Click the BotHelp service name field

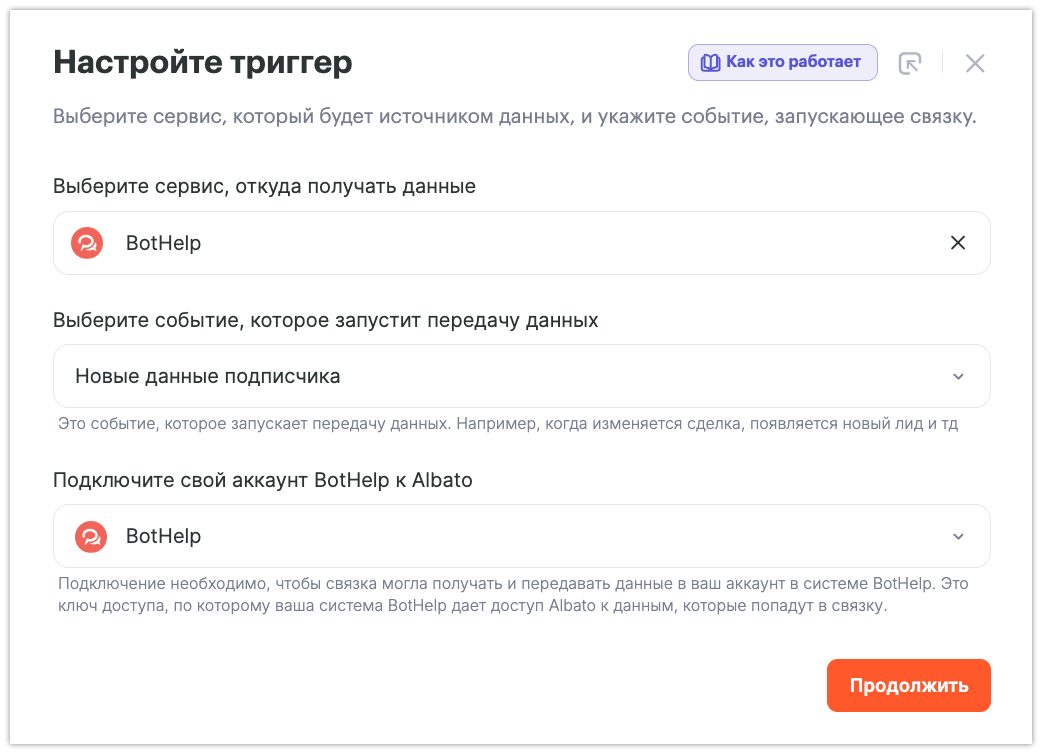point(163,243)
